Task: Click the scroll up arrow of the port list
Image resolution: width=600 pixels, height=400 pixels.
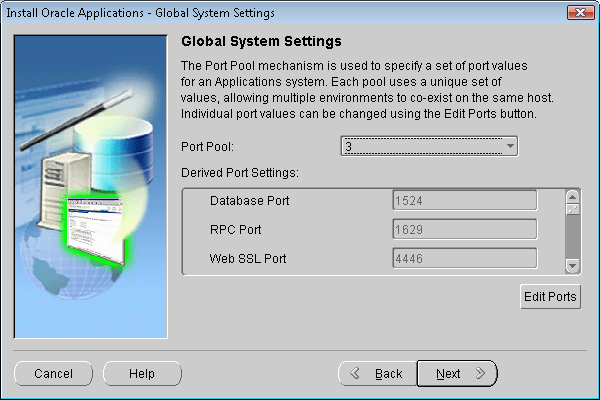Action: tap(572, 197)
